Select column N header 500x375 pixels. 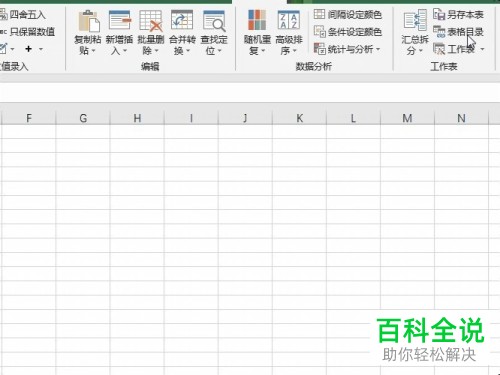tap(461, 118)
